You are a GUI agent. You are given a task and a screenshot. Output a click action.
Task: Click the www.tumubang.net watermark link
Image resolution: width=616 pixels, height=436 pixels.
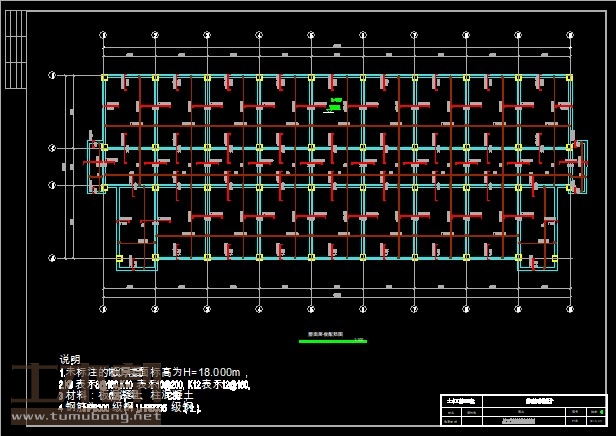tap(84, 419)
